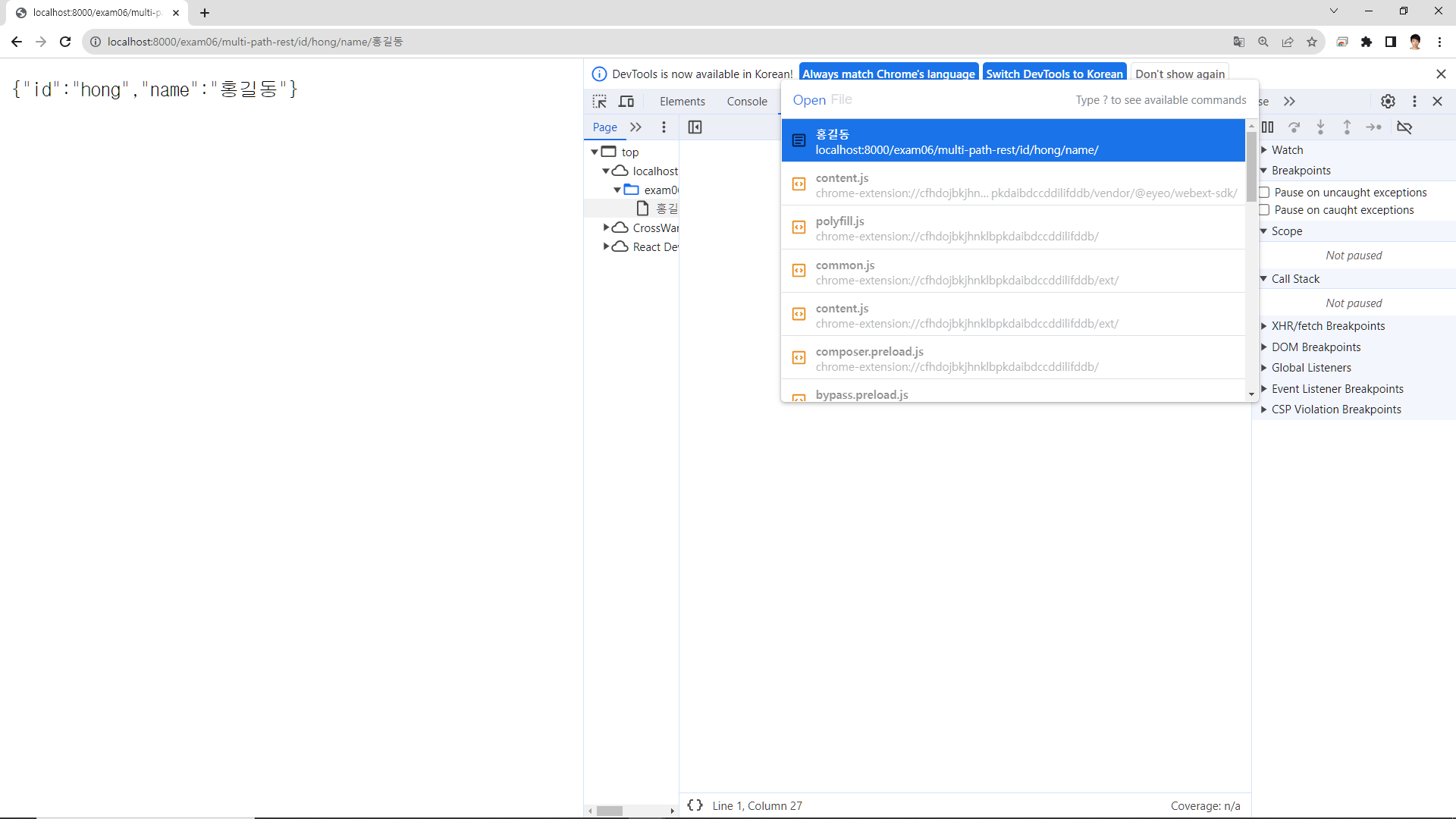This screenshot has height=819, width=1456.
Task: Enable Pause on caught exceptions
Action: [x=1264, y=210]
